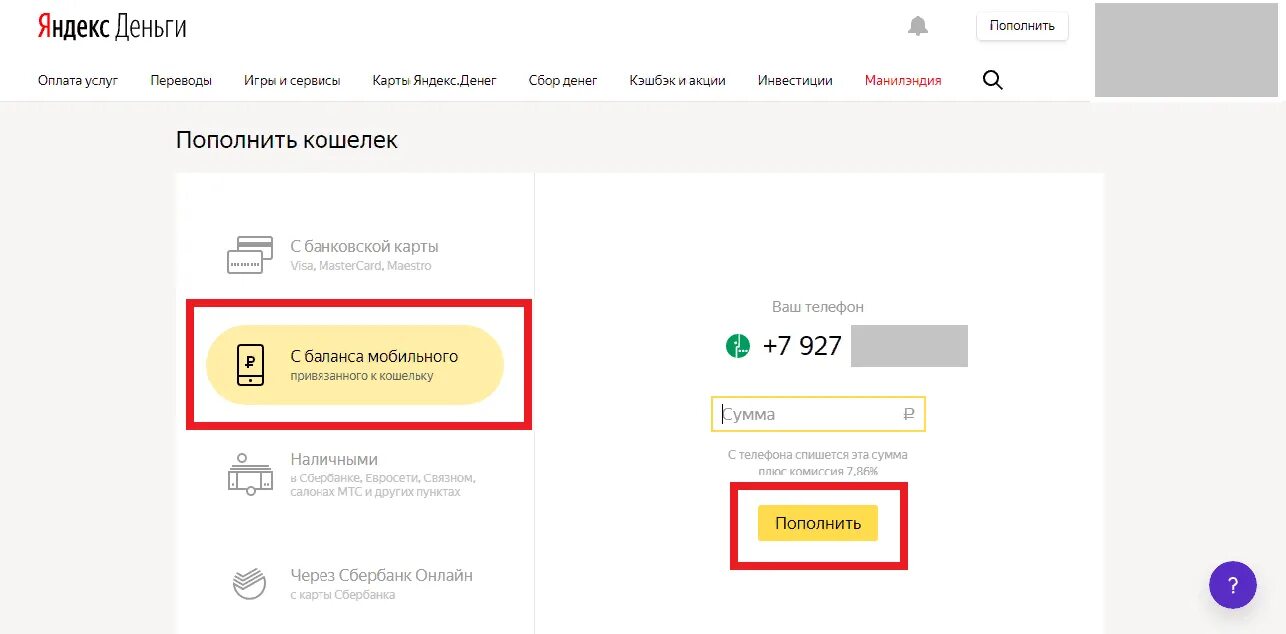The image size is (1286, 634).
Task: Open the Переводы menu item
Action: (181, 80)
